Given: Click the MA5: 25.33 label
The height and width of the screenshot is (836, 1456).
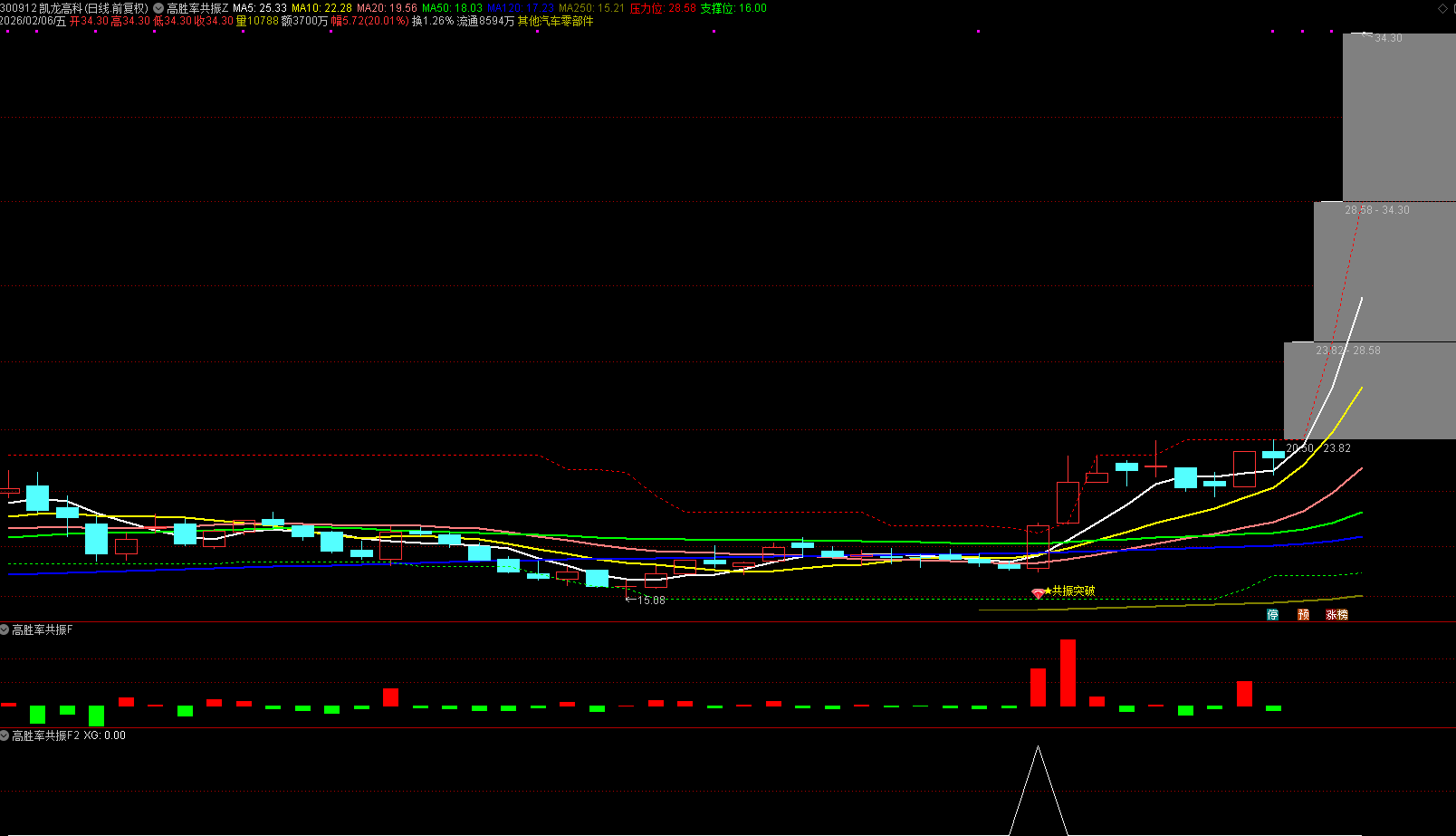Looking at the screenshot, I should (x=260, y=8).
